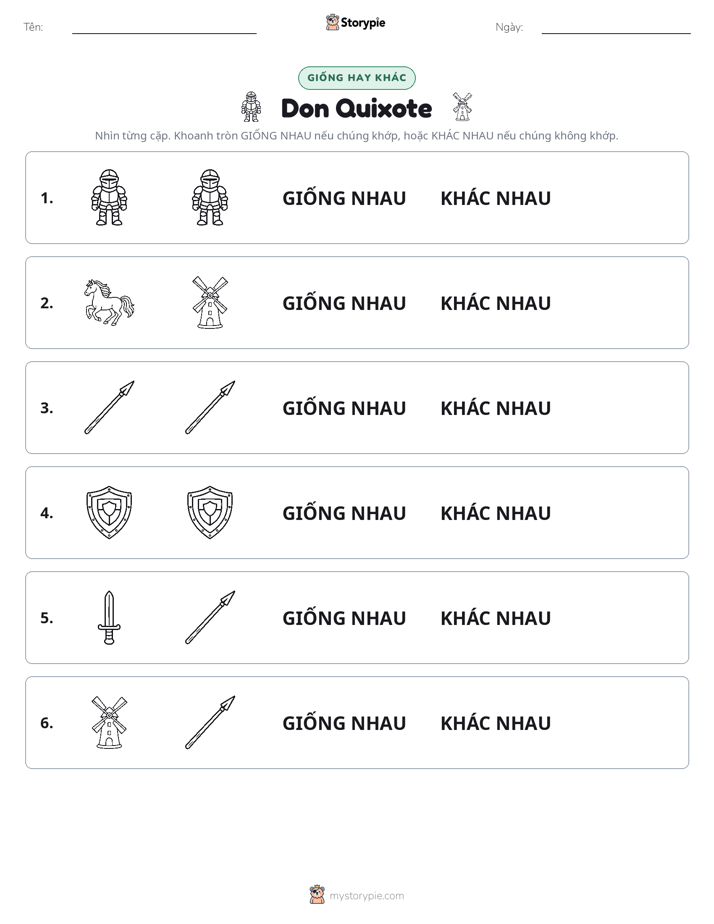This screenshot has width=714, height=924.
Task: Click the windmill icon in row 2
Action: pyautogui.click(x=210, y=302)
